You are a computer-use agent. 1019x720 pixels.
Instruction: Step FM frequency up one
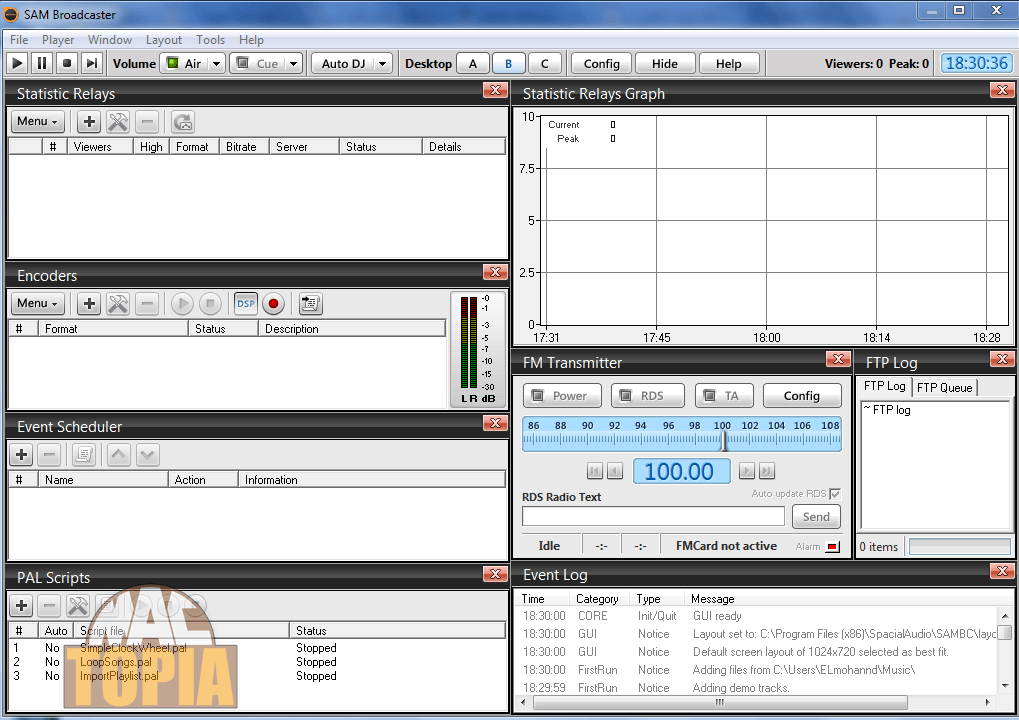pyautogui.click(x=747, y=471)
